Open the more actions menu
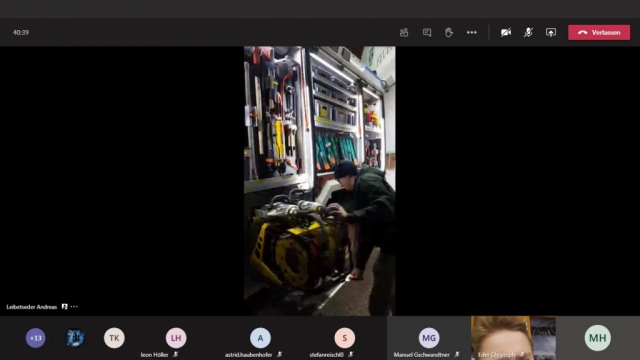Screen dimensions: 640x360 pos(471,33)
